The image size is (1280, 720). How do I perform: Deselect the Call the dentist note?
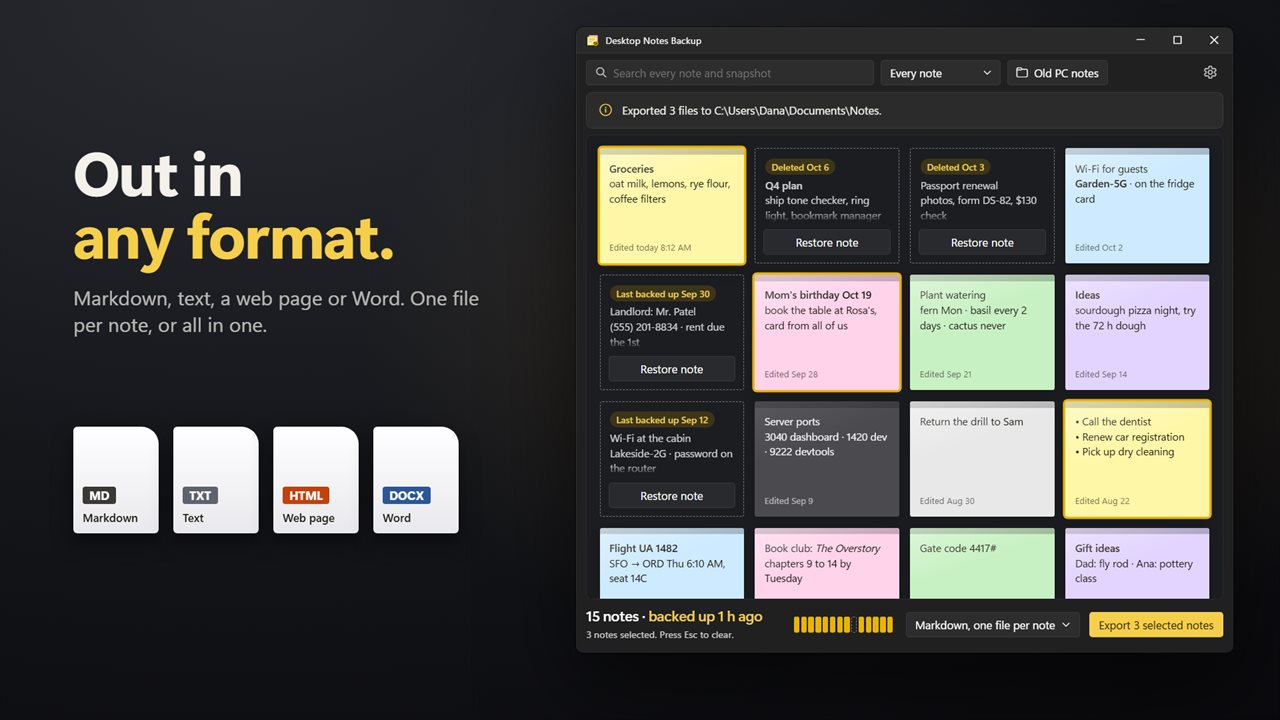pos(1137,459)
